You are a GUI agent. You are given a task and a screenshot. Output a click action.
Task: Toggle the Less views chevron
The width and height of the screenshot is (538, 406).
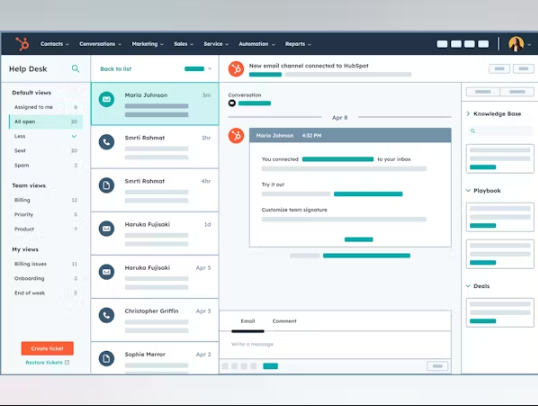coord(74,136)
